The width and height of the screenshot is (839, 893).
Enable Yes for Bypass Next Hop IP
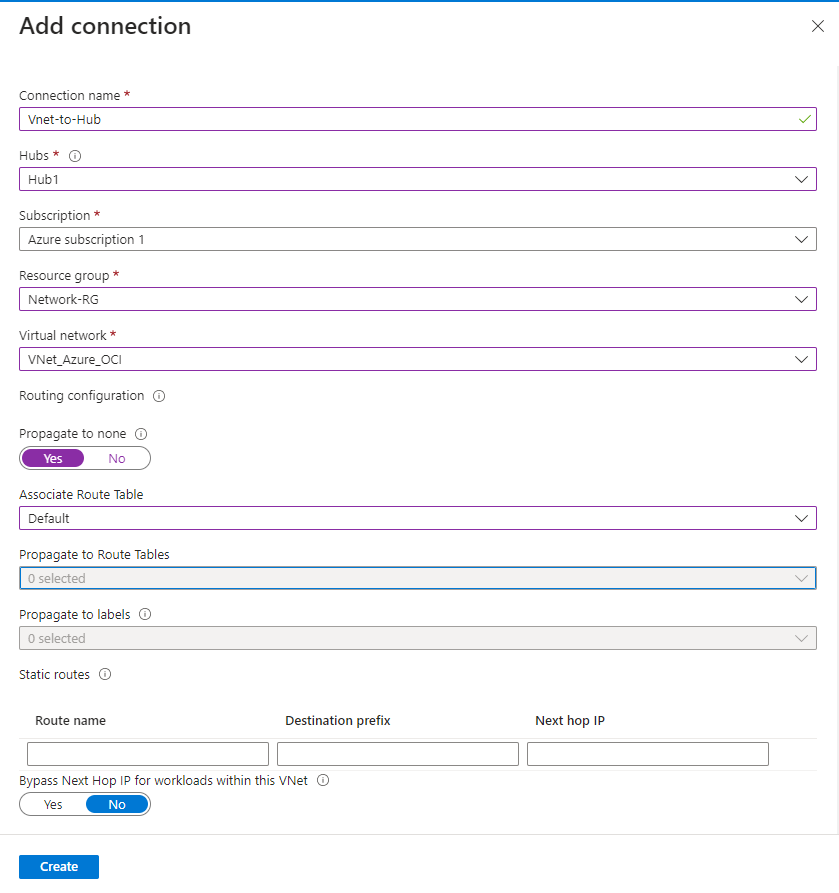pos(53,804)
